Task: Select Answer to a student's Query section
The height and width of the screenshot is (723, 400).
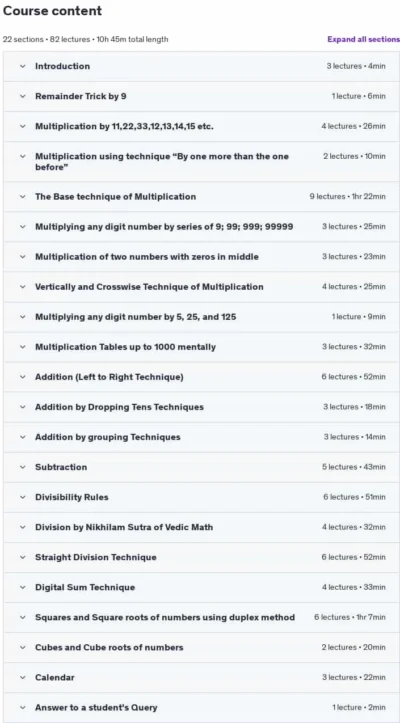Action: (x=202, y=707)
